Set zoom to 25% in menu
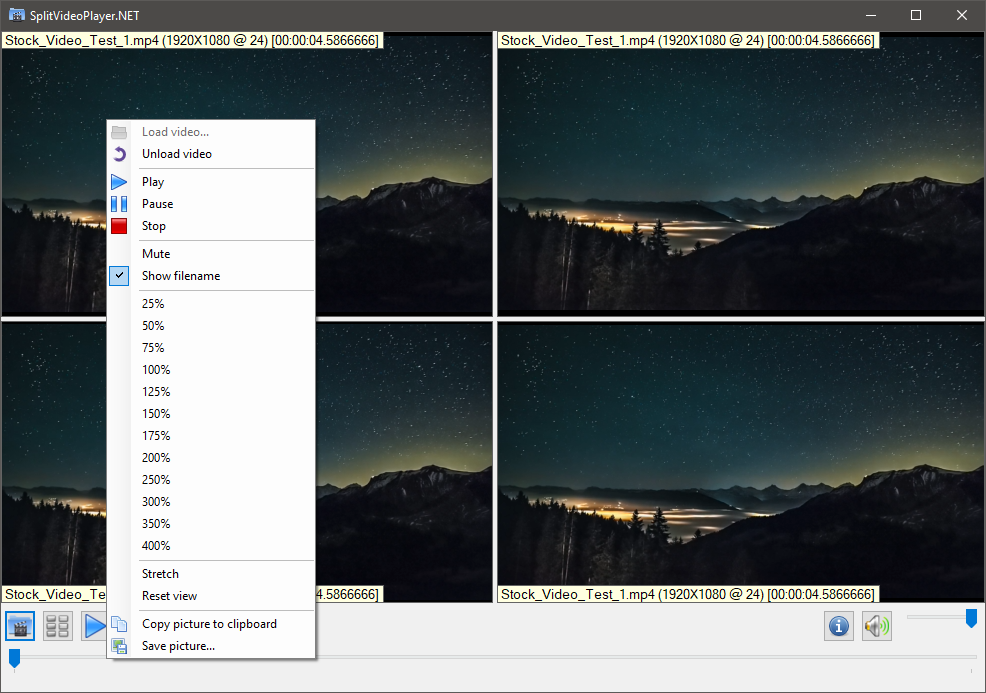986x693 pixels. [x=153, y=304]
